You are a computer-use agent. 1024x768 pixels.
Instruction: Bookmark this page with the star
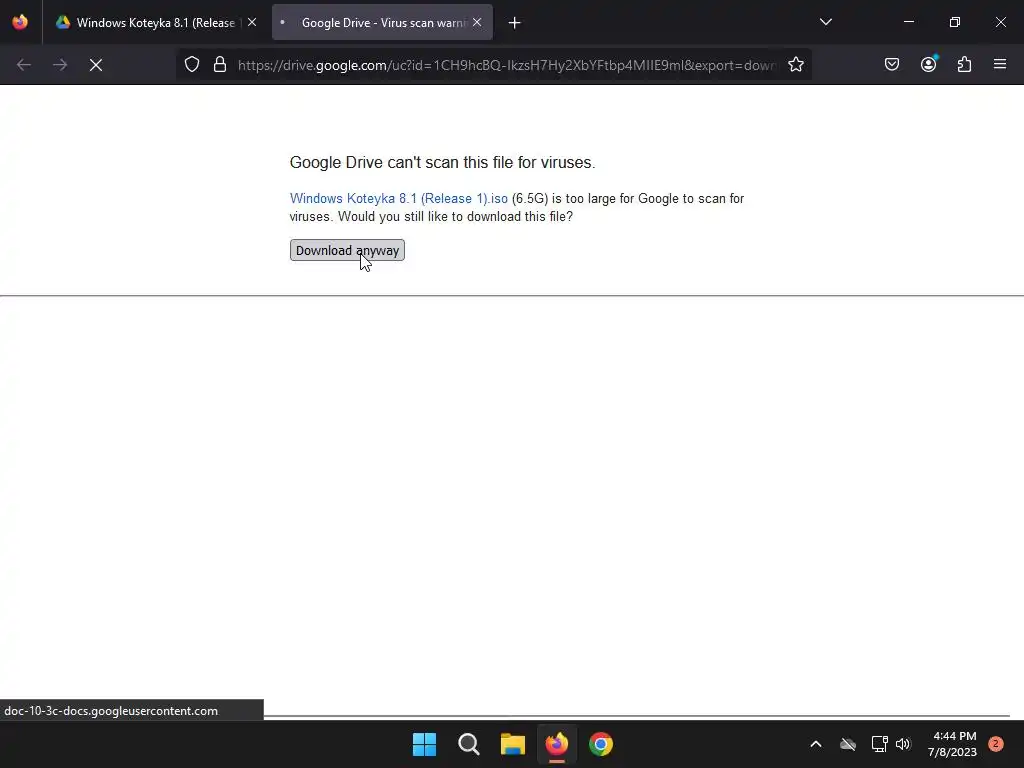coord(795,65)
